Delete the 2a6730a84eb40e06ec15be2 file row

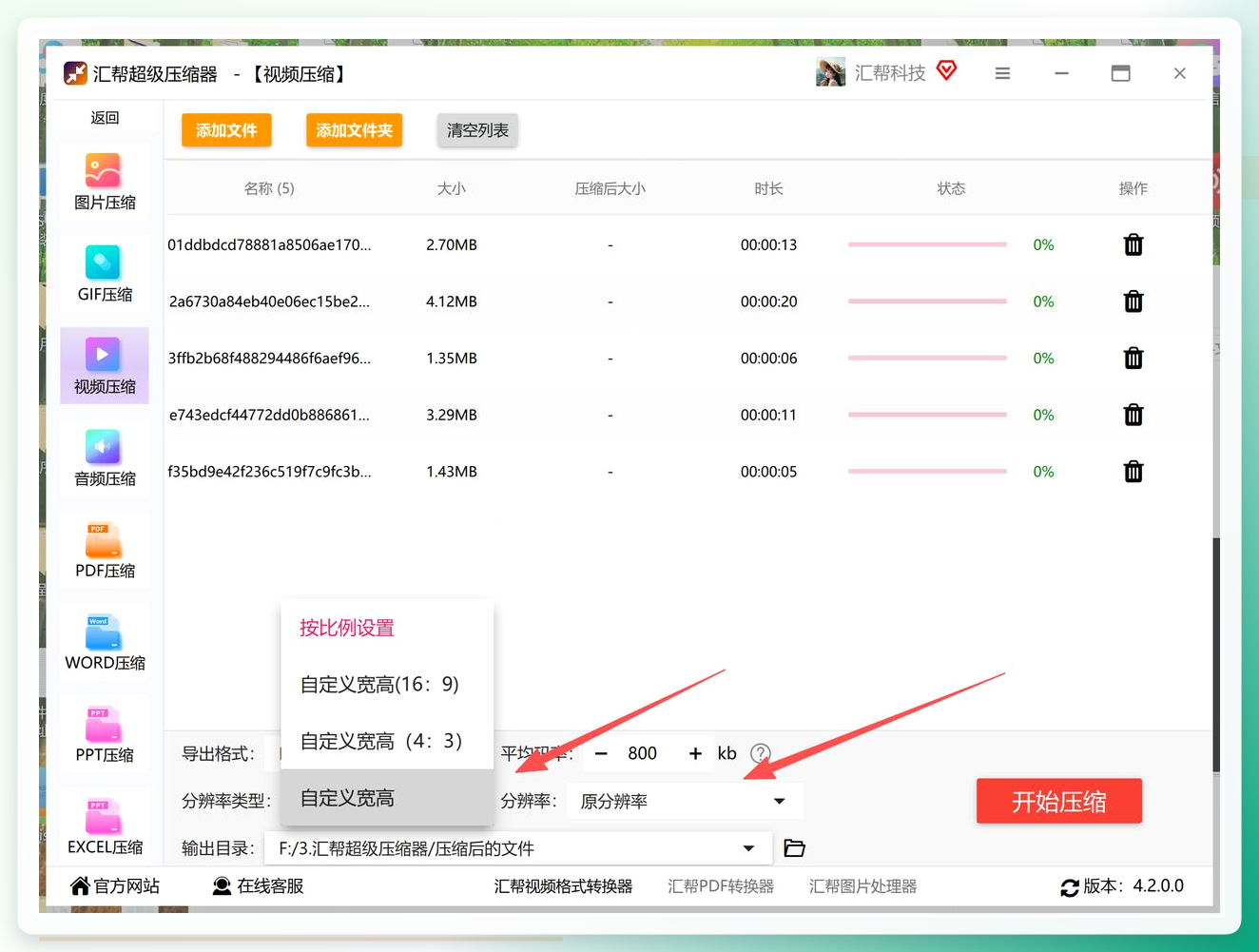coord(1133,301)
